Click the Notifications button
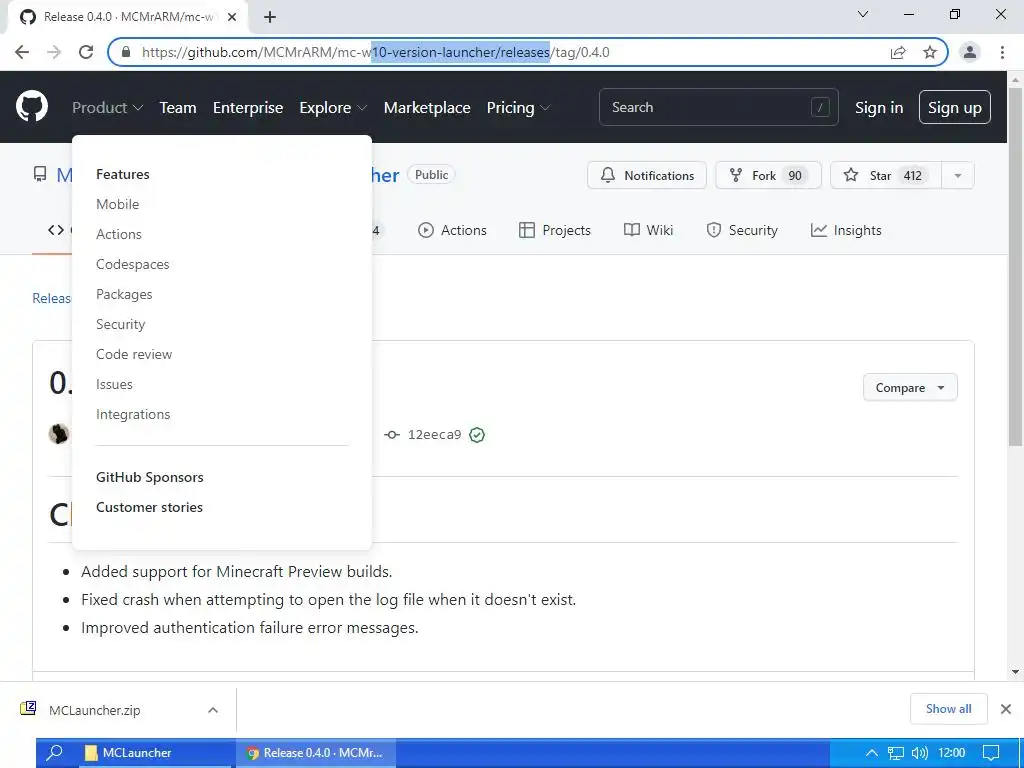Screen dimensions: 1024x768 click(x=647, y=175)
